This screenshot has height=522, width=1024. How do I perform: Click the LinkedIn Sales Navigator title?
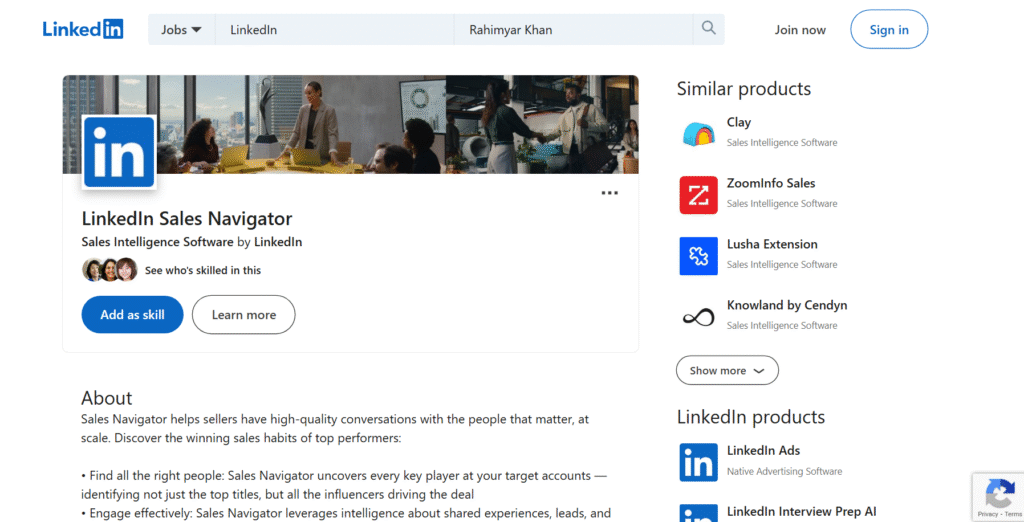(x=187, y=219)
